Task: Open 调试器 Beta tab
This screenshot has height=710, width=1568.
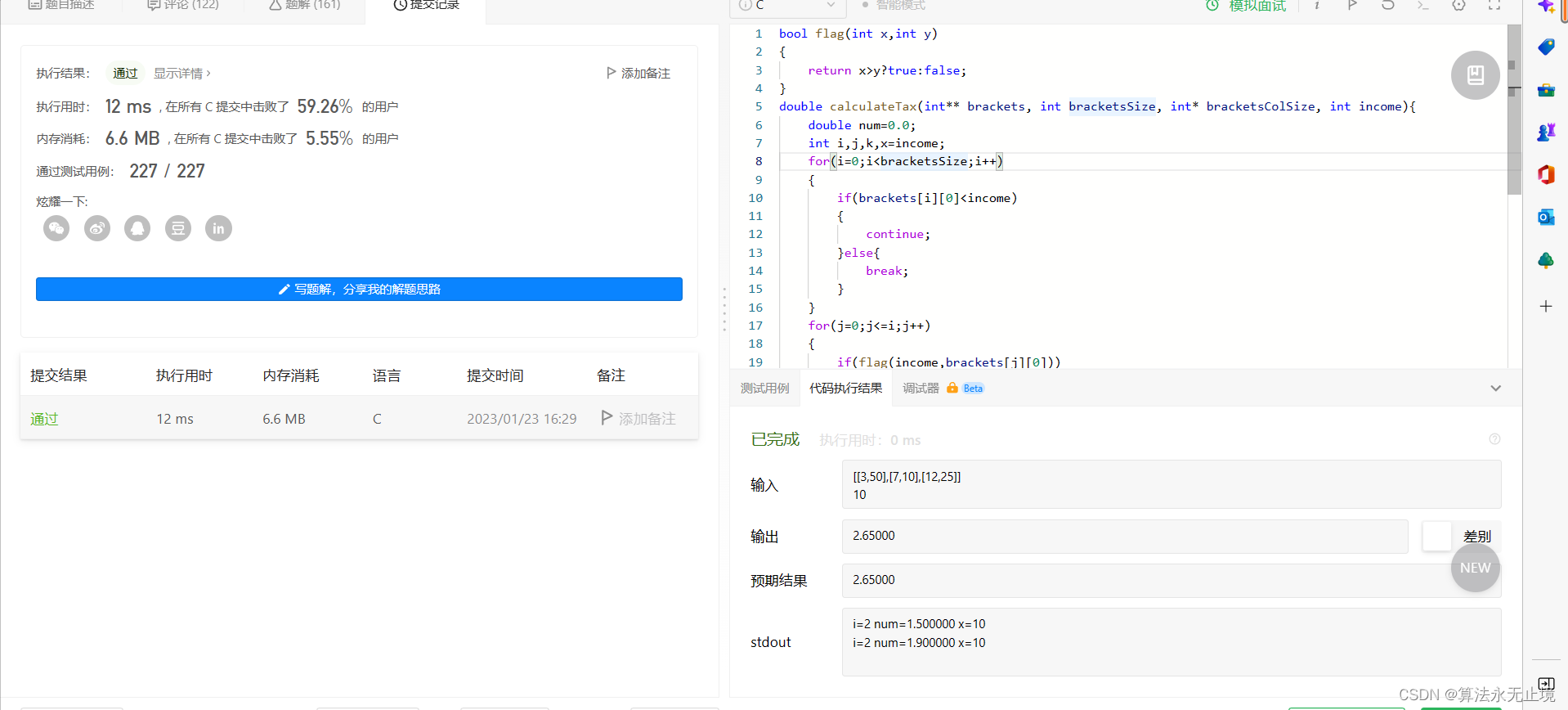Action: click(x=943, y=389)
